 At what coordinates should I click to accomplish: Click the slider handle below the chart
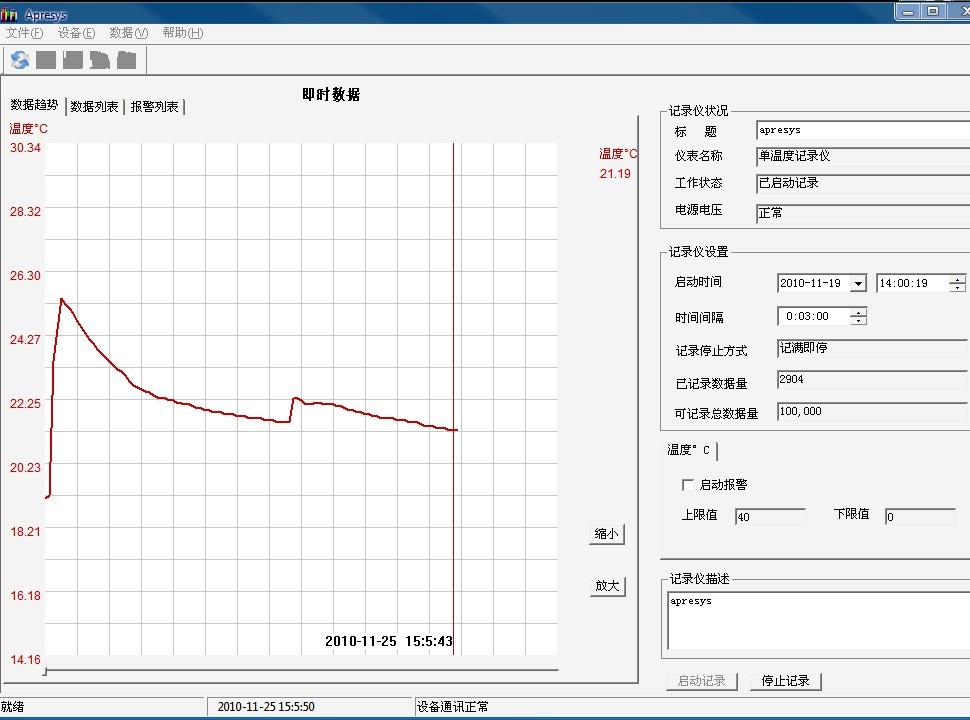pyautogui.click(x=45, y=670)
